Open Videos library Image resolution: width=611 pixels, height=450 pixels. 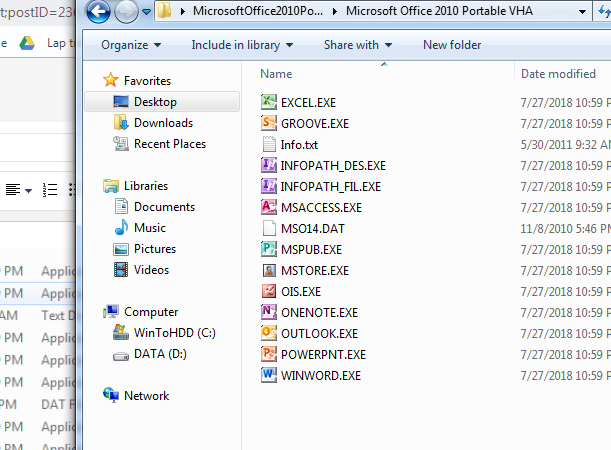151,270
